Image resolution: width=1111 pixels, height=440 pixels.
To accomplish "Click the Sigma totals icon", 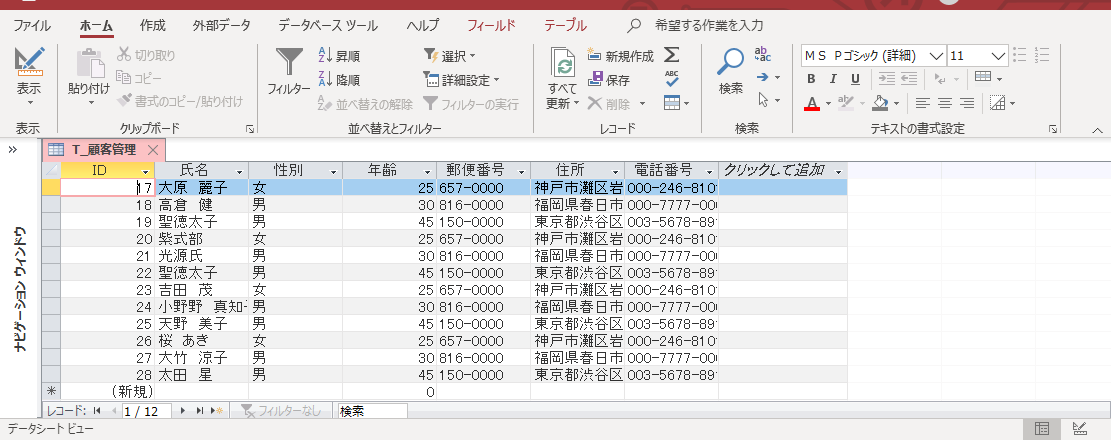I will pyautogui.click(x=672, y=55).
